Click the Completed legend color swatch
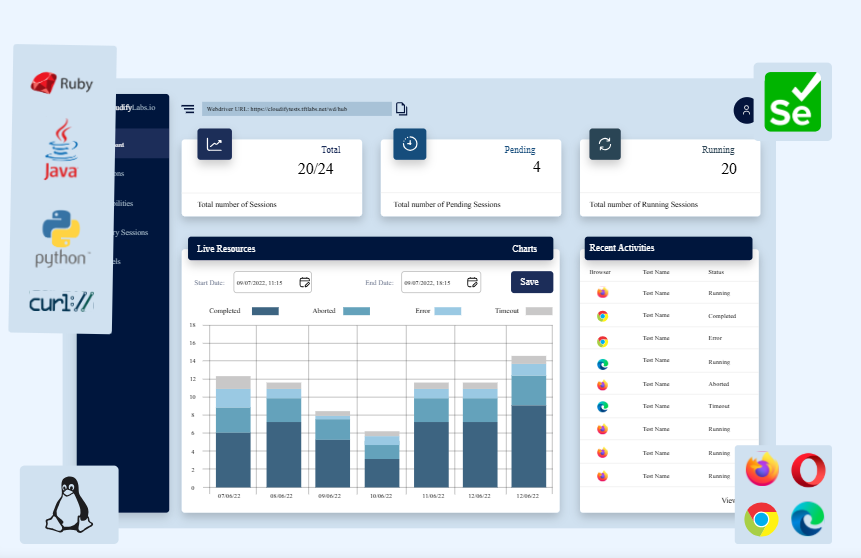Image resolution: width=861 pixels, height=558 pixels. pos(265,311)
